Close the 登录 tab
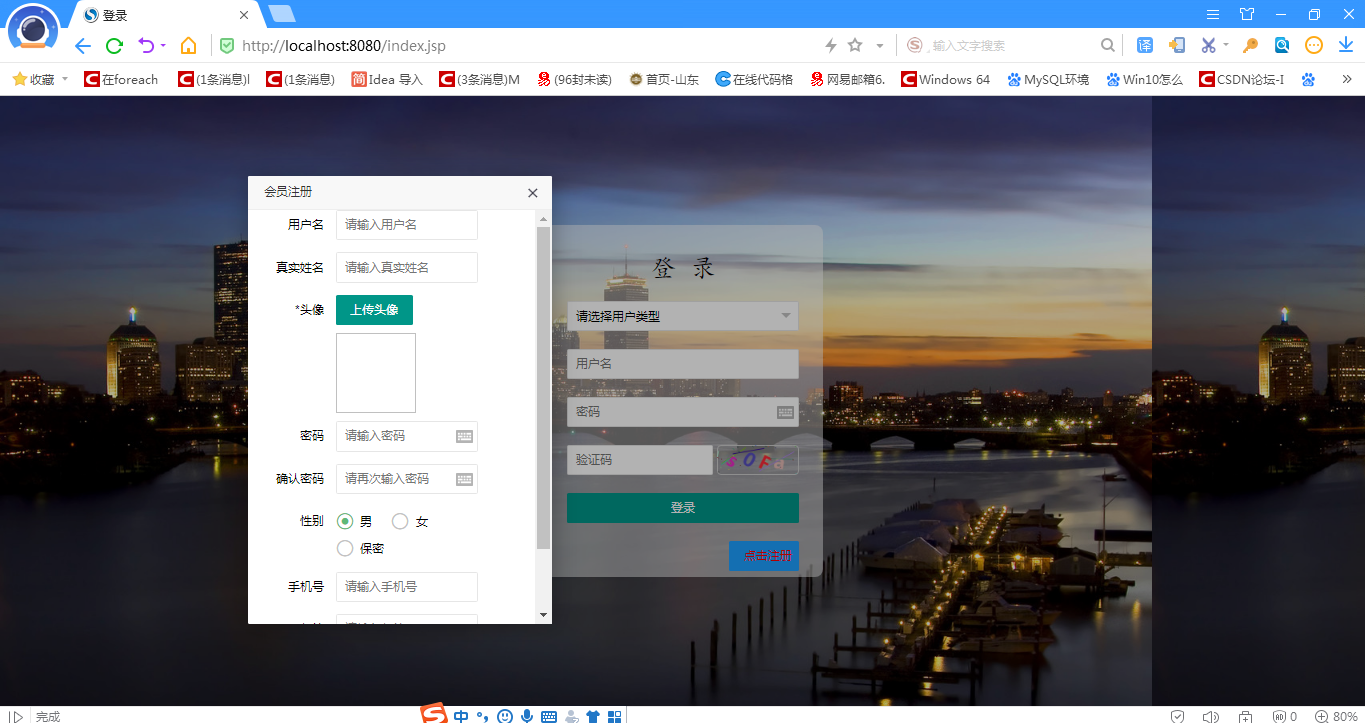The image size is (1365, 723). click(x=245, y=16)
